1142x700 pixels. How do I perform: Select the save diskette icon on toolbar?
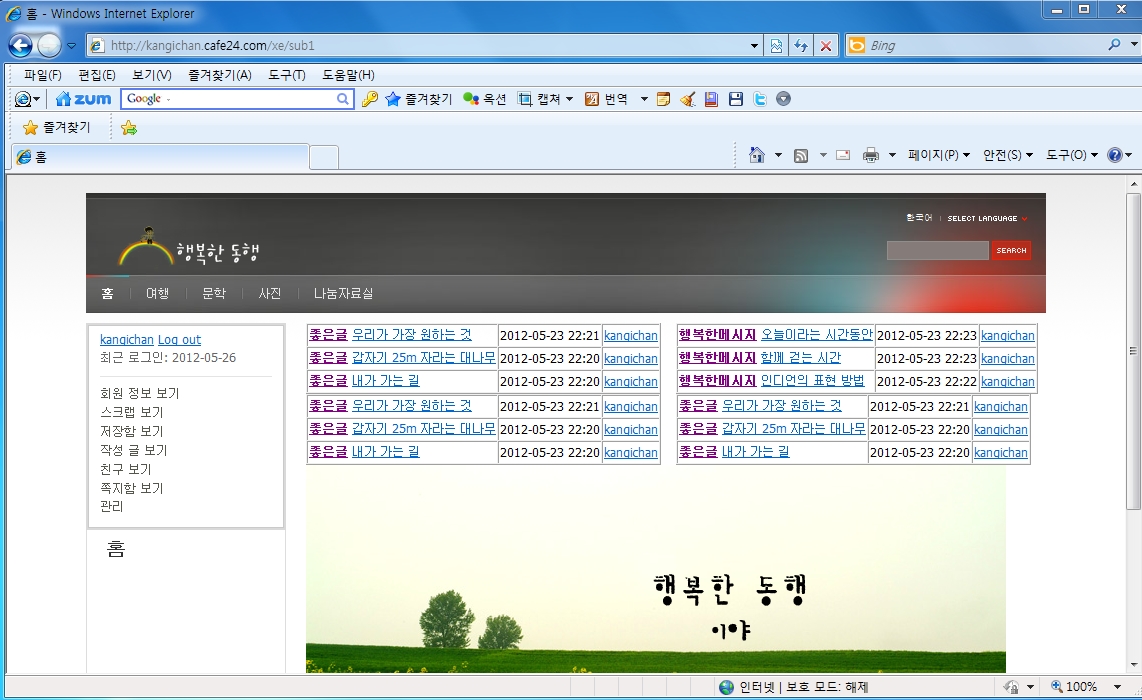(735, 98)
